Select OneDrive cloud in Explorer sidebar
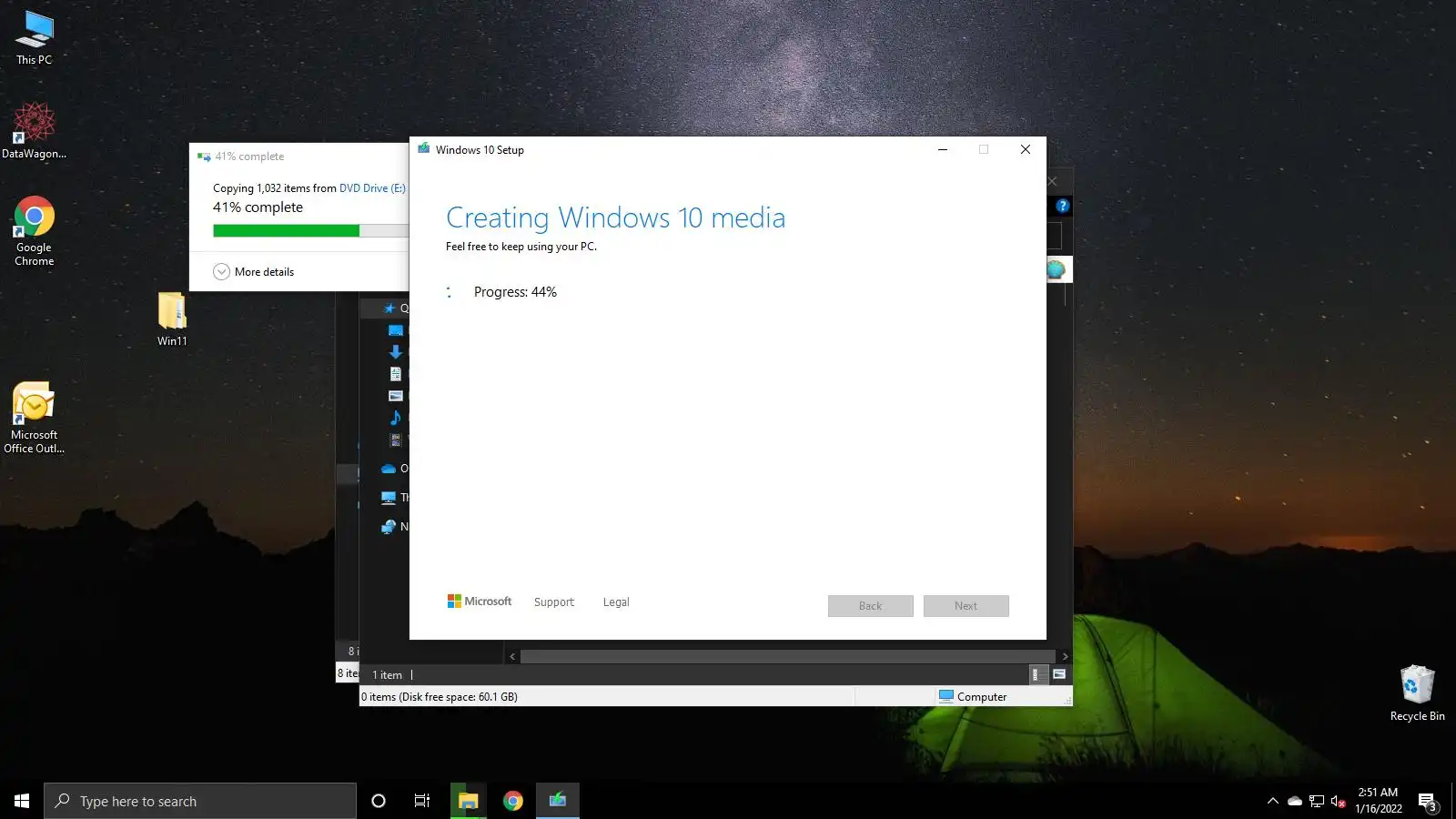The width and height of the screenshot is (1456, 819). pyautogui.click(x=389, y=469)
